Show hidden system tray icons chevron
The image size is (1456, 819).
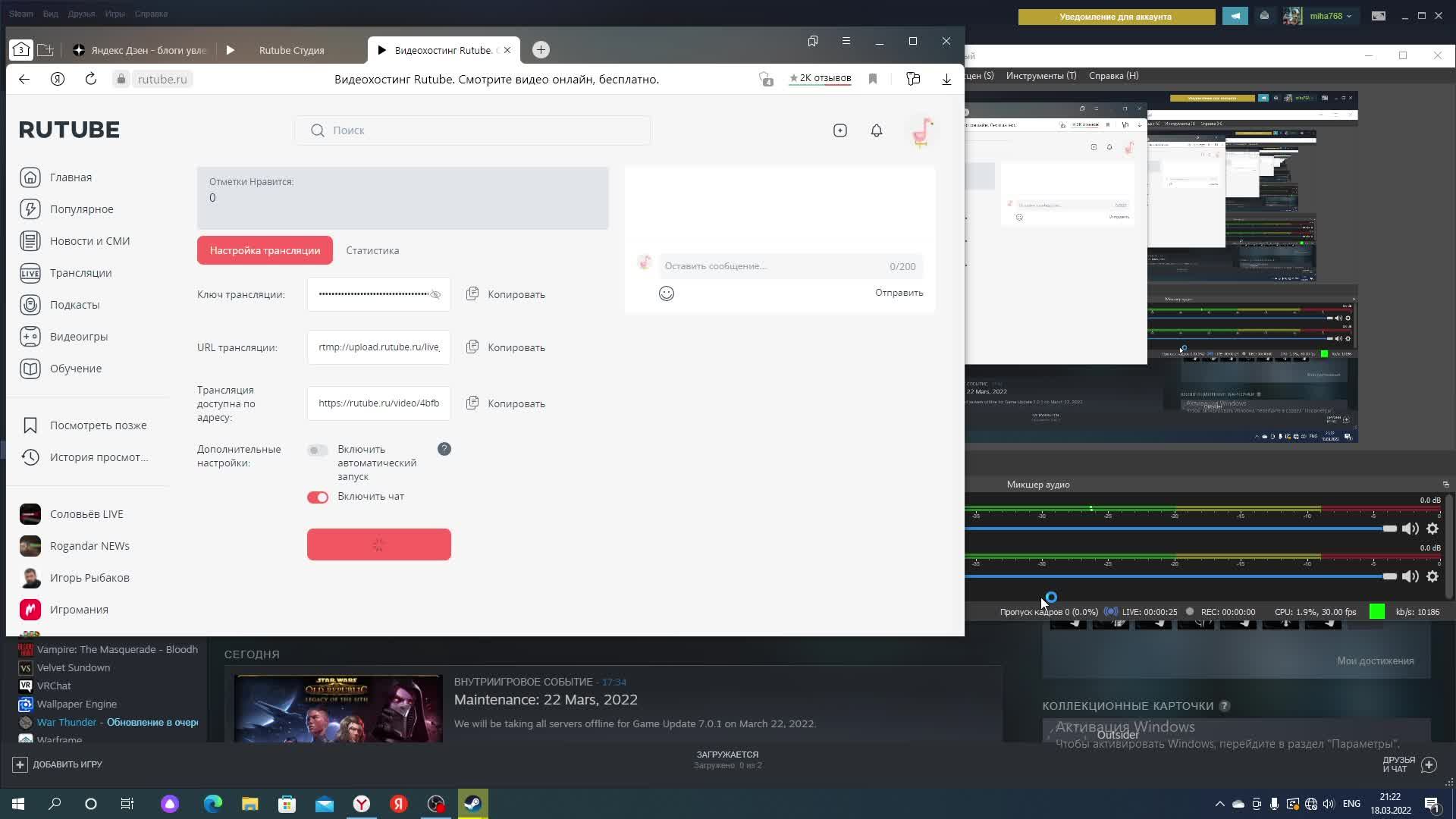pos(1219,804)
